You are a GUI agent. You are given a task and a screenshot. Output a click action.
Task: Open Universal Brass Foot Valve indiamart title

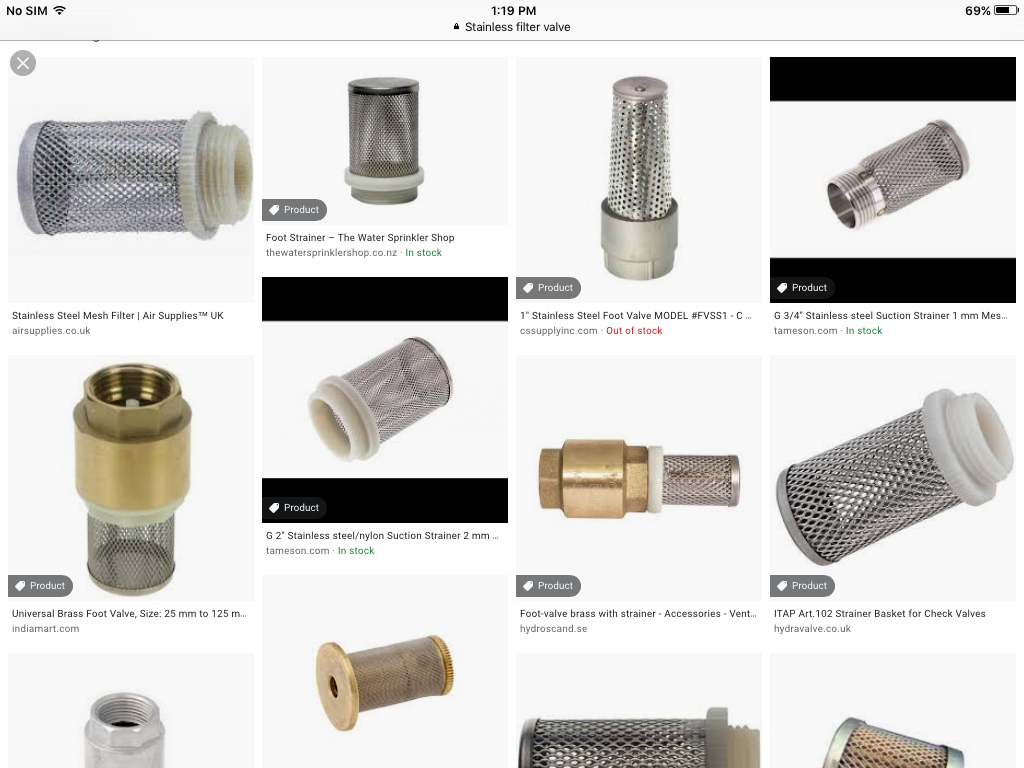click(x=129, y=614)
